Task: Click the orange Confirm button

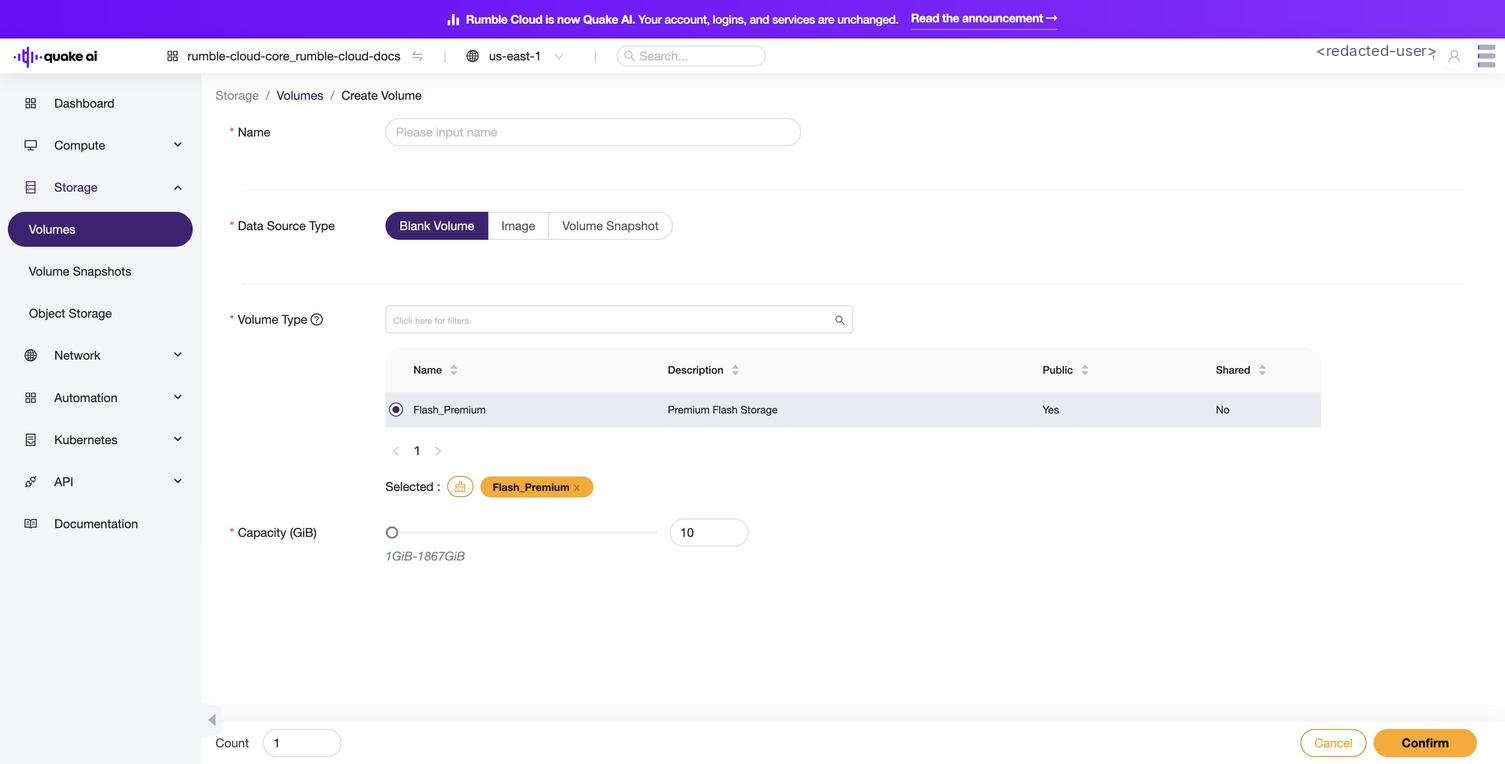Action: click(x=1425, y=743)
